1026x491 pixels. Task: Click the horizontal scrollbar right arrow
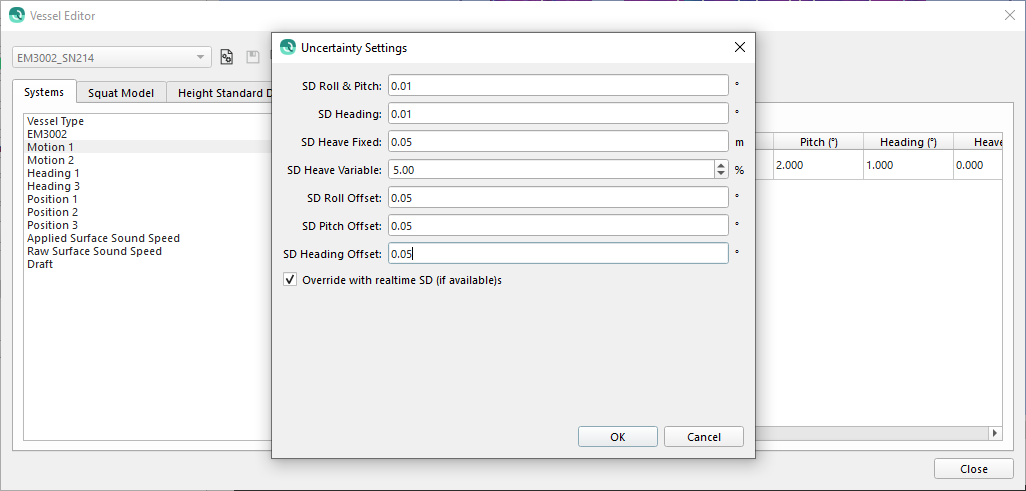tap(994, 433)
